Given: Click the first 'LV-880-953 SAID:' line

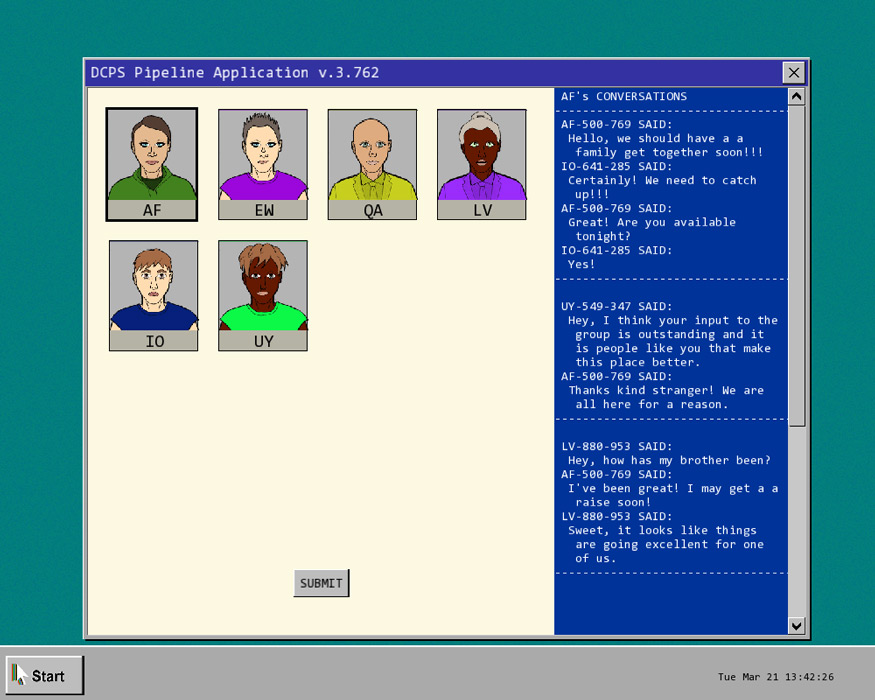Looking at the screenshot, I should coord(617,447).
